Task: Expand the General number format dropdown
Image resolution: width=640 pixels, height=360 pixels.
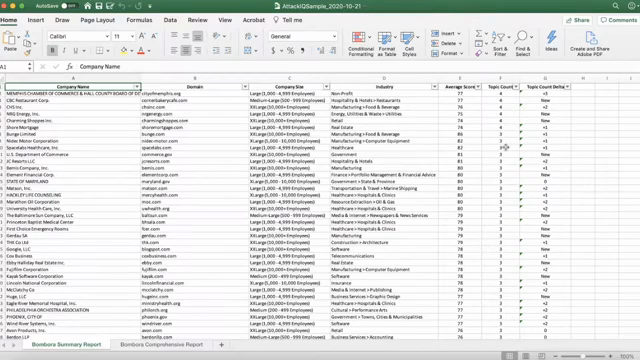Action: [x=334, y=36]
